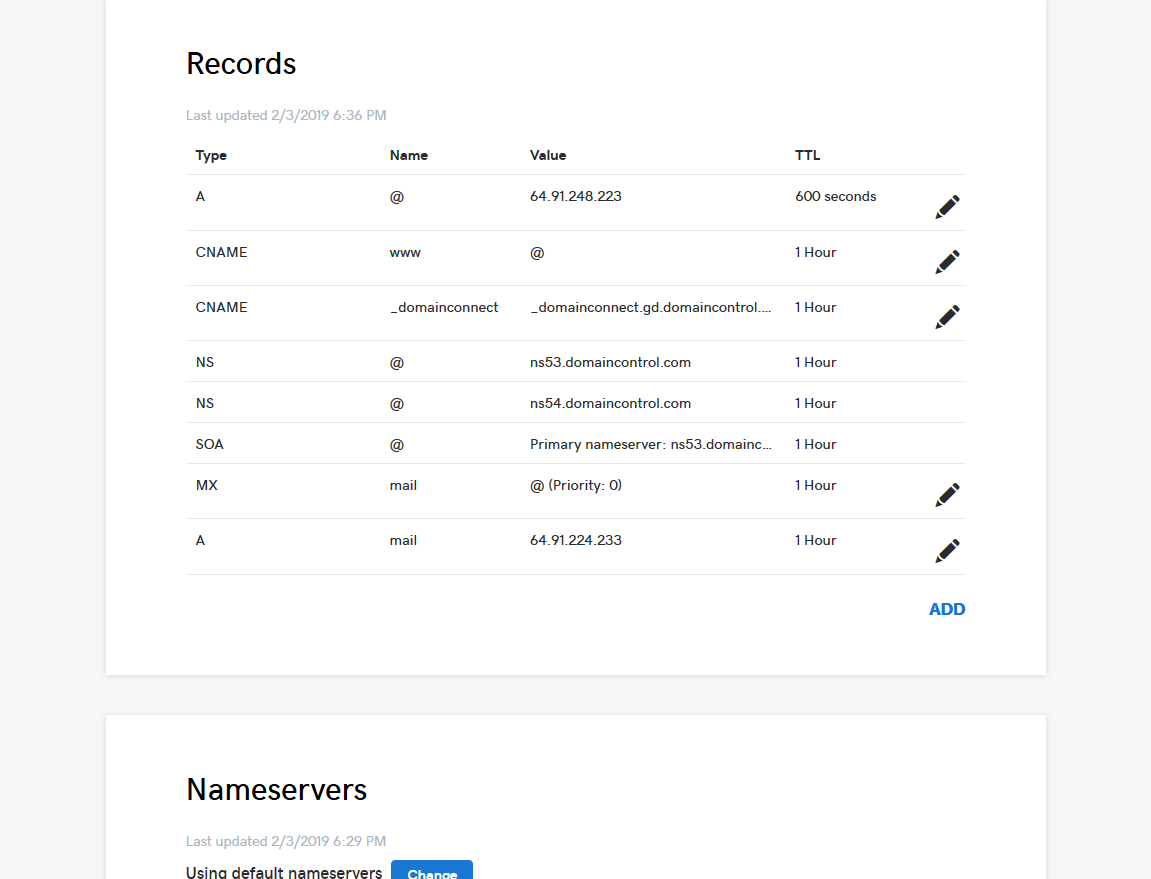This screenshot has width=1151, height=879.
Task: Select the ns54.domaincontrol.com NS value
Action: (610, 403)
